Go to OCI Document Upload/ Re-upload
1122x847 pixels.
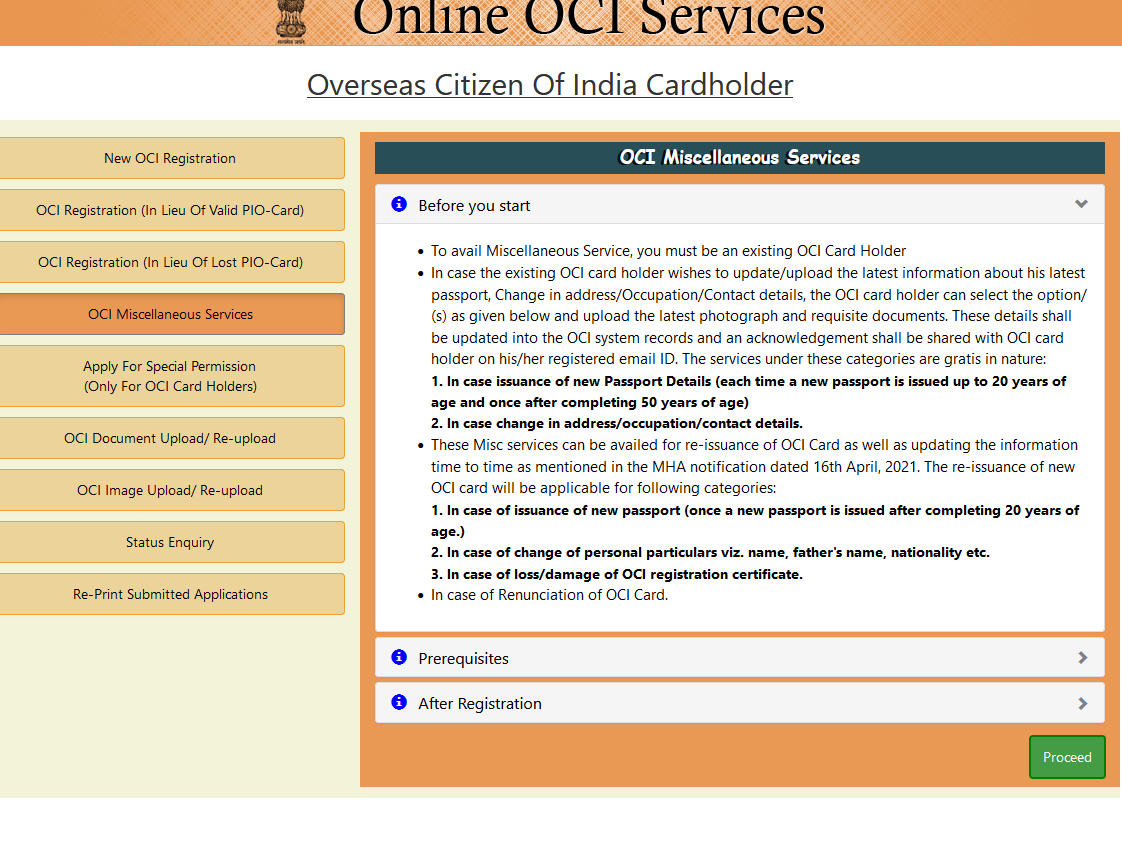pyautogui.click(x=170, y=439)
